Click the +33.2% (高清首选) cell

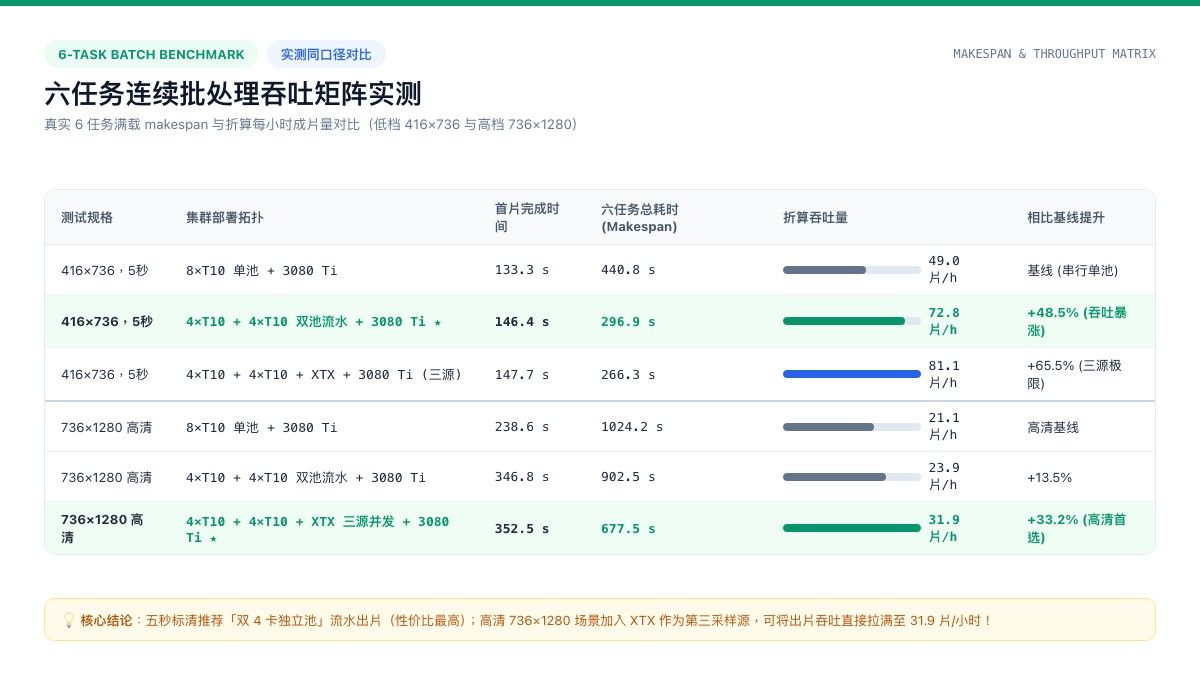point(1077,528)
